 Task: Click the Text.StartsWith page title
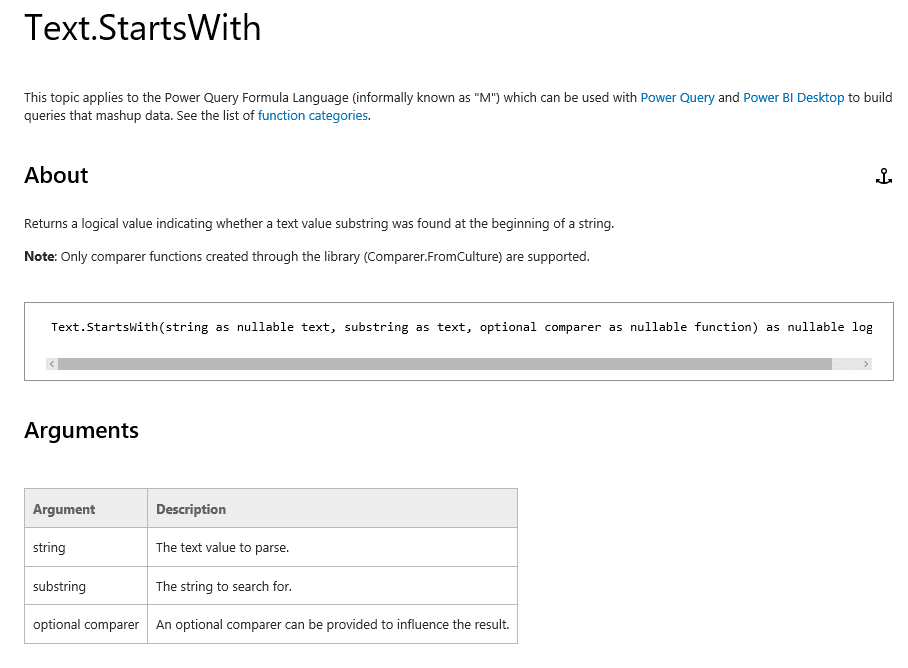(x=142, y=28)
